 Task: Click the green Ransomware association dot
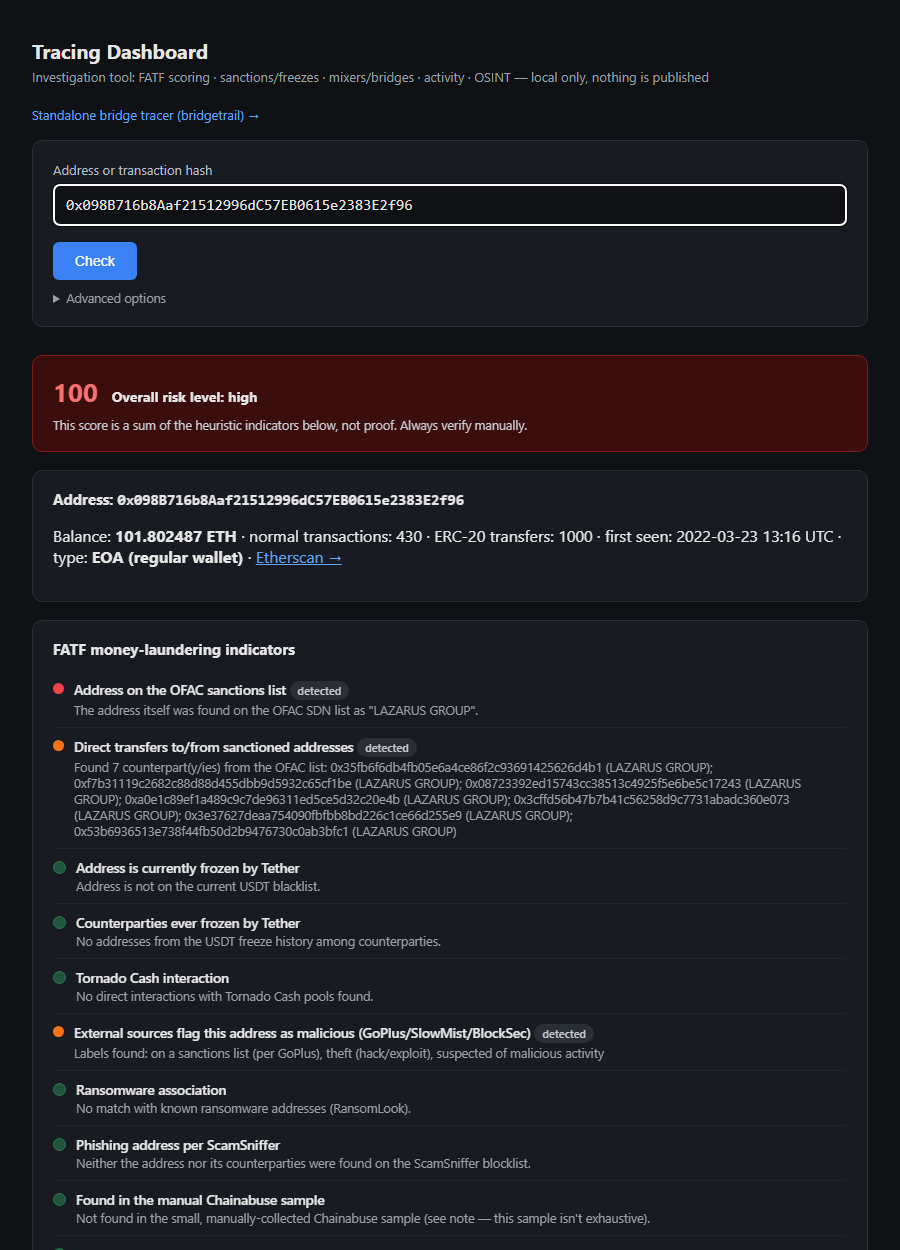(x=59, y=1089)
